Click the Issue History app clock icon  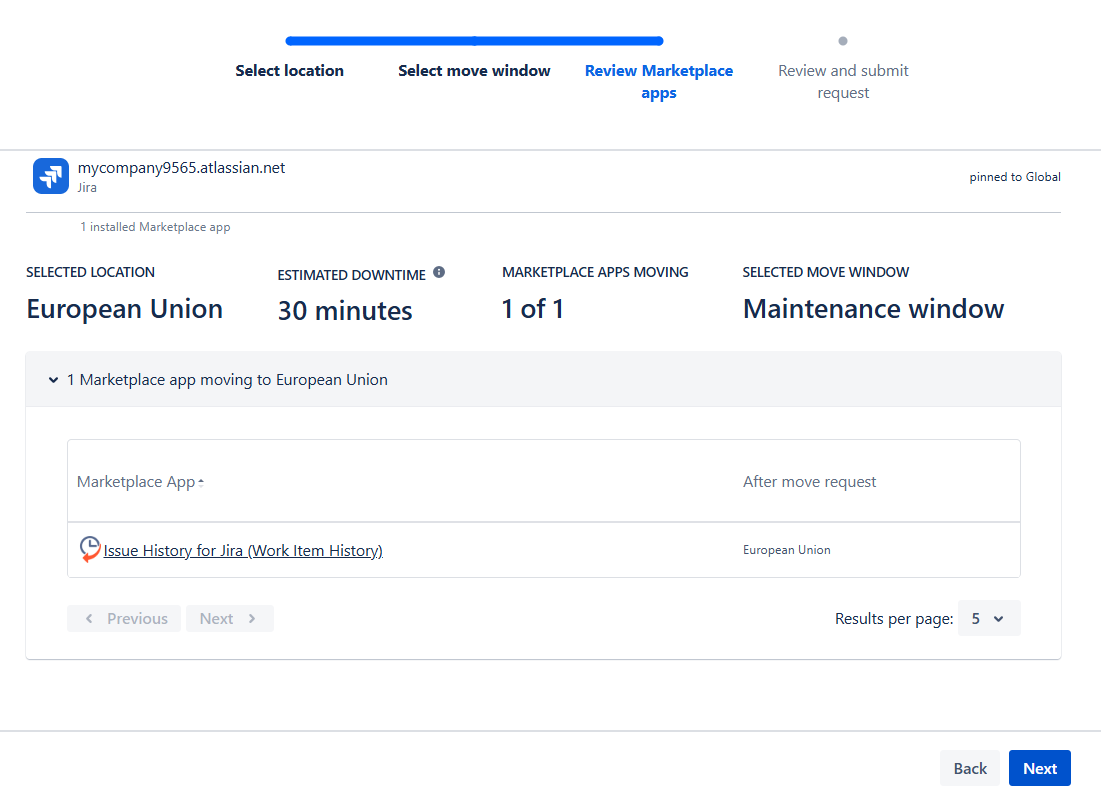tap(90, 549)
